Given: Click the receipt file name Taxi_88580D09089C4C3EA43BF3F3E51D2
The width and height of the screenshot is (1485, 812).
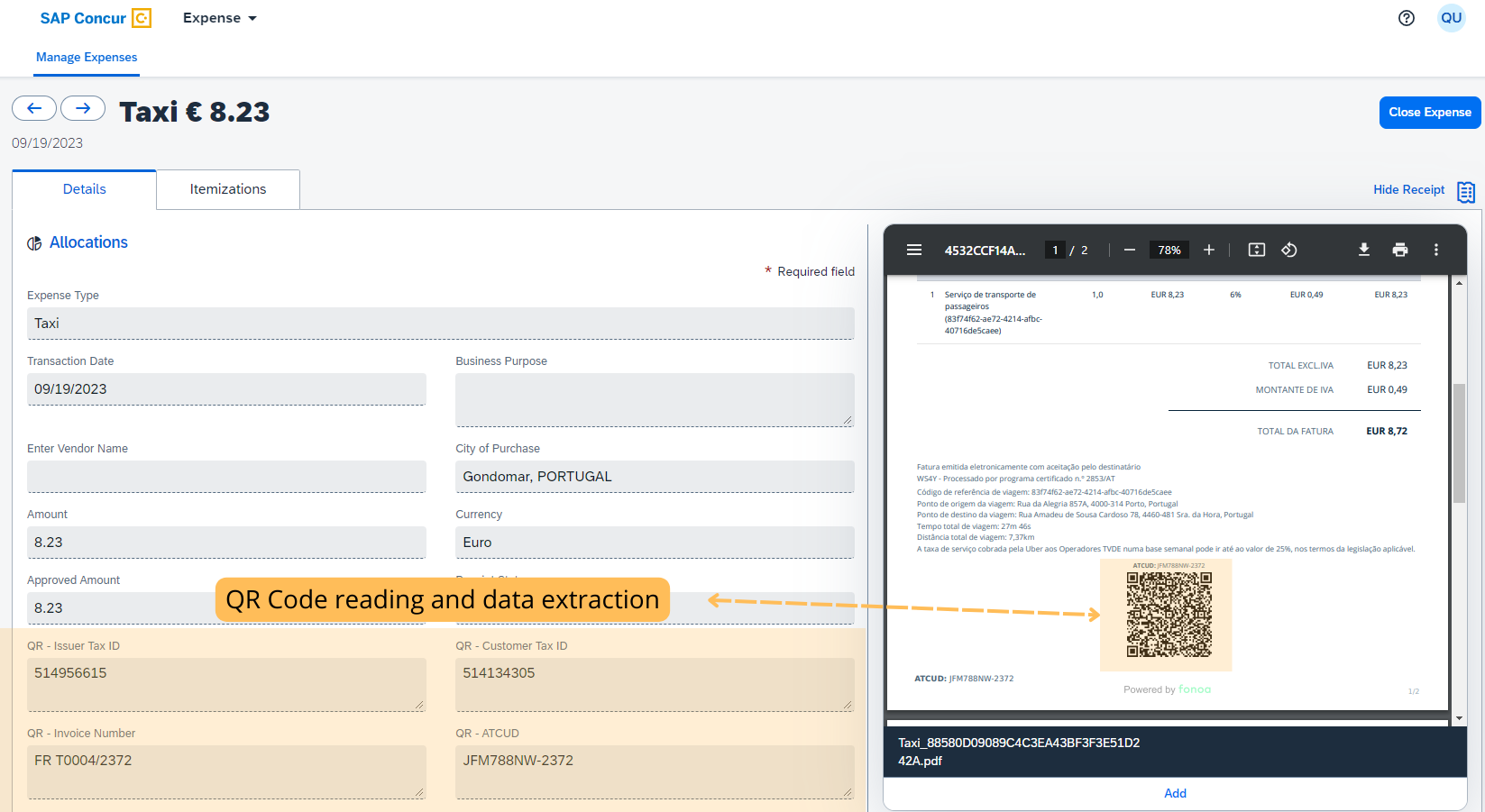Looking at the screenshot, I should point(1019,752).
